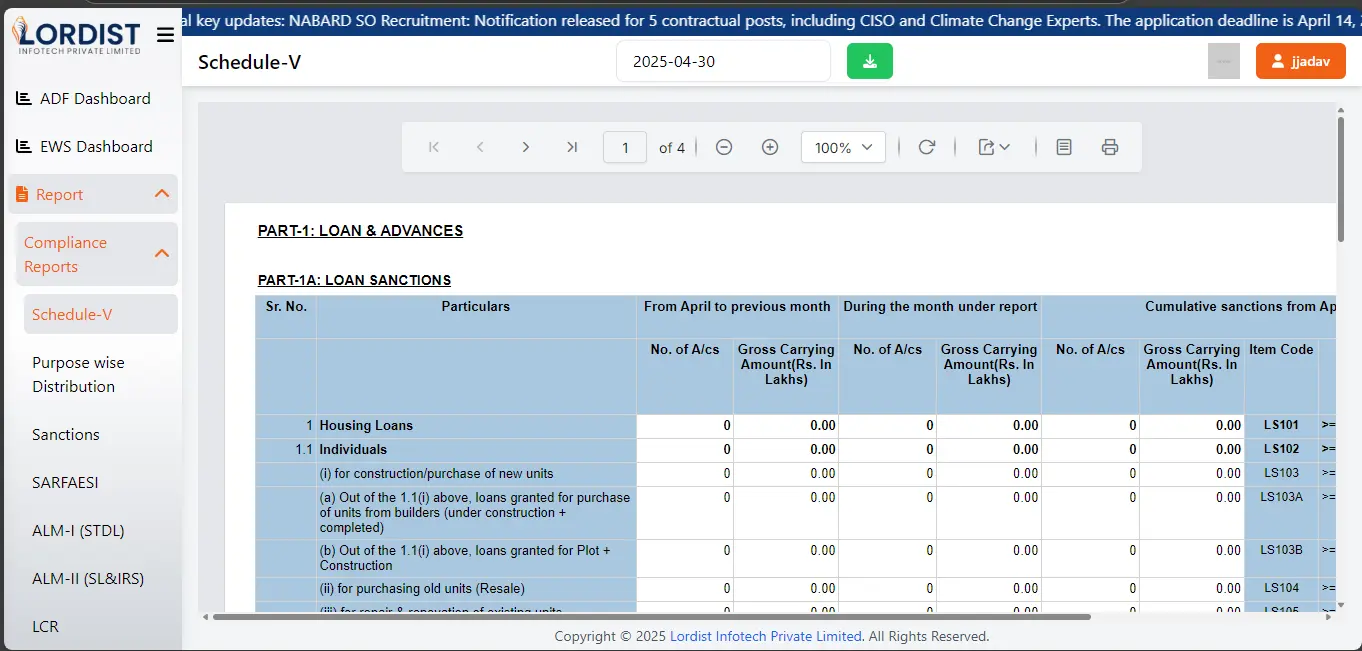Open the jjadav user menu
Image resolution: width=1362 pixels, height=651 pixels.
1300,60
